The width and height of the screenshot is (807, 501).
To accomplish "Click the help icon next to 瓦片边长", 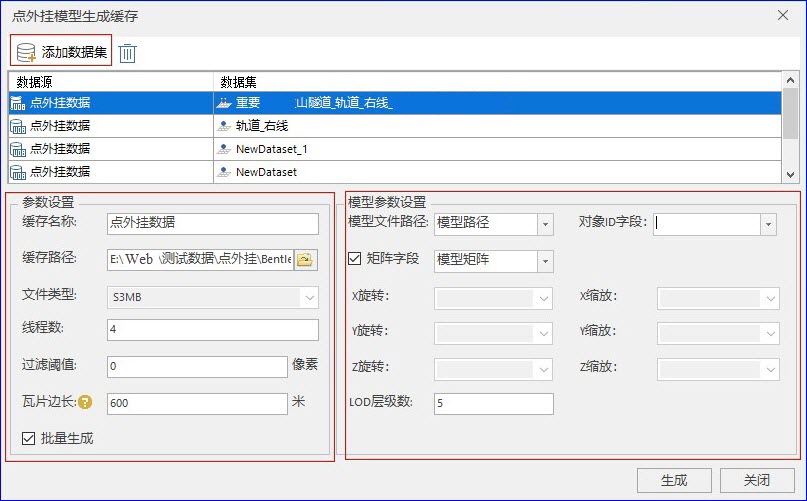I will point(85,402).
